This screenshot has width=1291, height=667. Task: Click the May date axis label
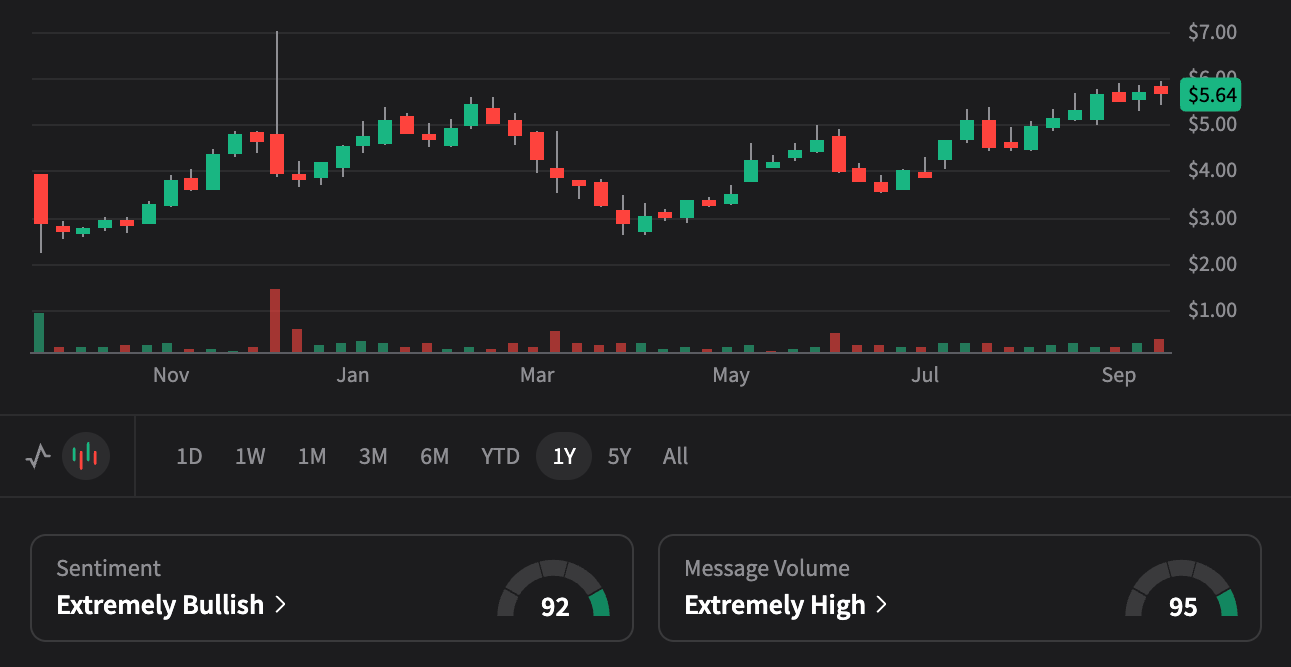click(x=731, y=375)
